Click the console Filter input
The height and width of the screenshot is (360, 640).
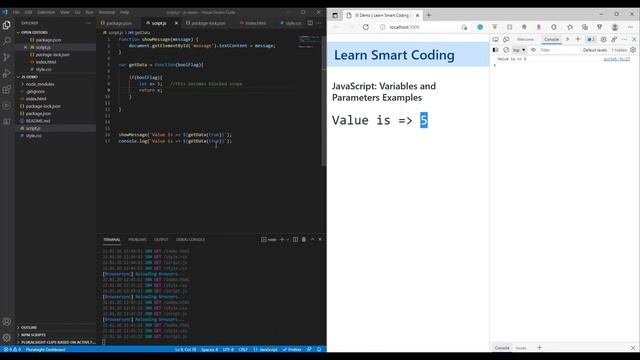[558, 50]
